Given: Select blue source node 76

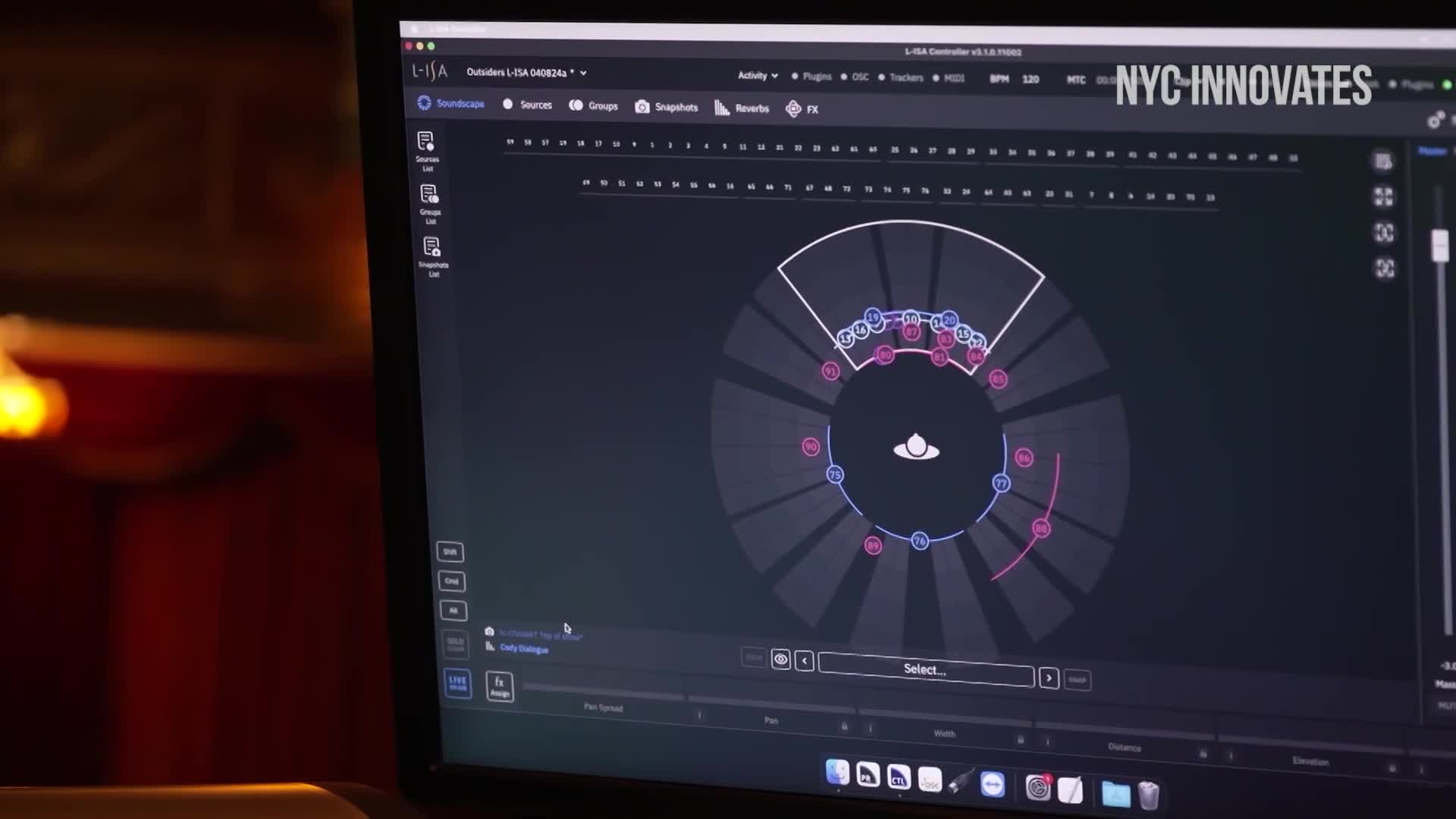Looking at the screenshot, I should click(x=920, y=541).
